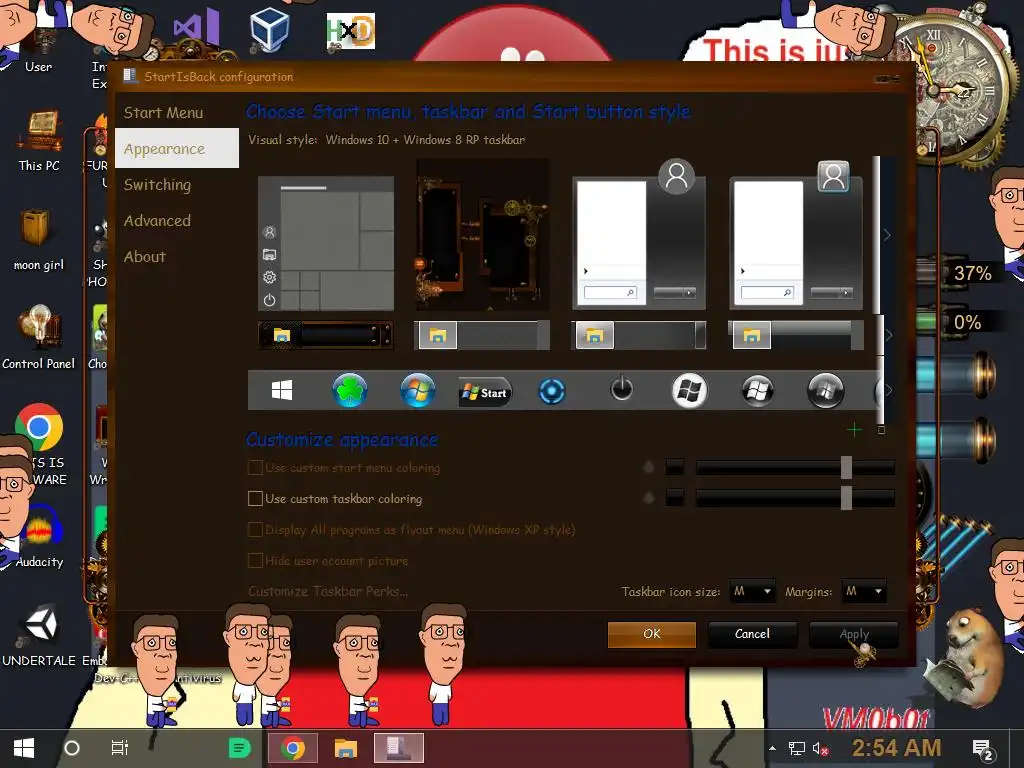Screen dimensions: 1024x768
Task: Select the grey faded Windows orb start button
Action: point(825,391)
